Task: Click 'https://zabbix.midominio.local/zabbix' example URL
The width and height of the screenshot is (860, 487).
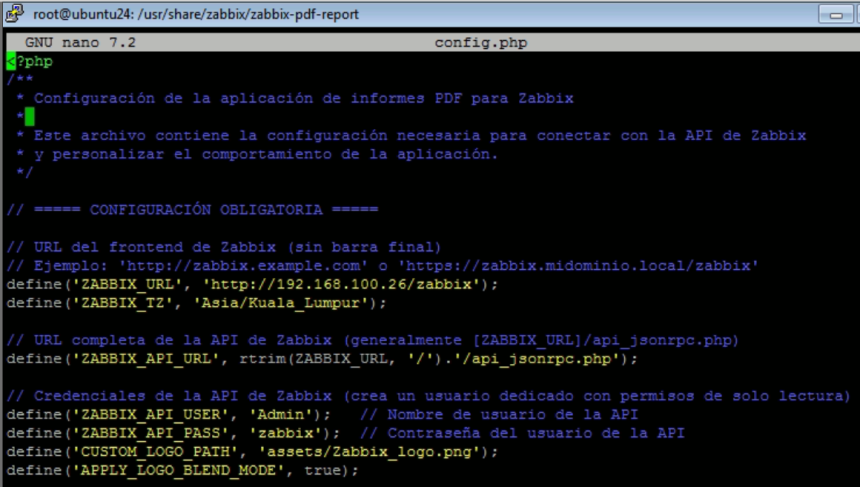Action: 578,266
